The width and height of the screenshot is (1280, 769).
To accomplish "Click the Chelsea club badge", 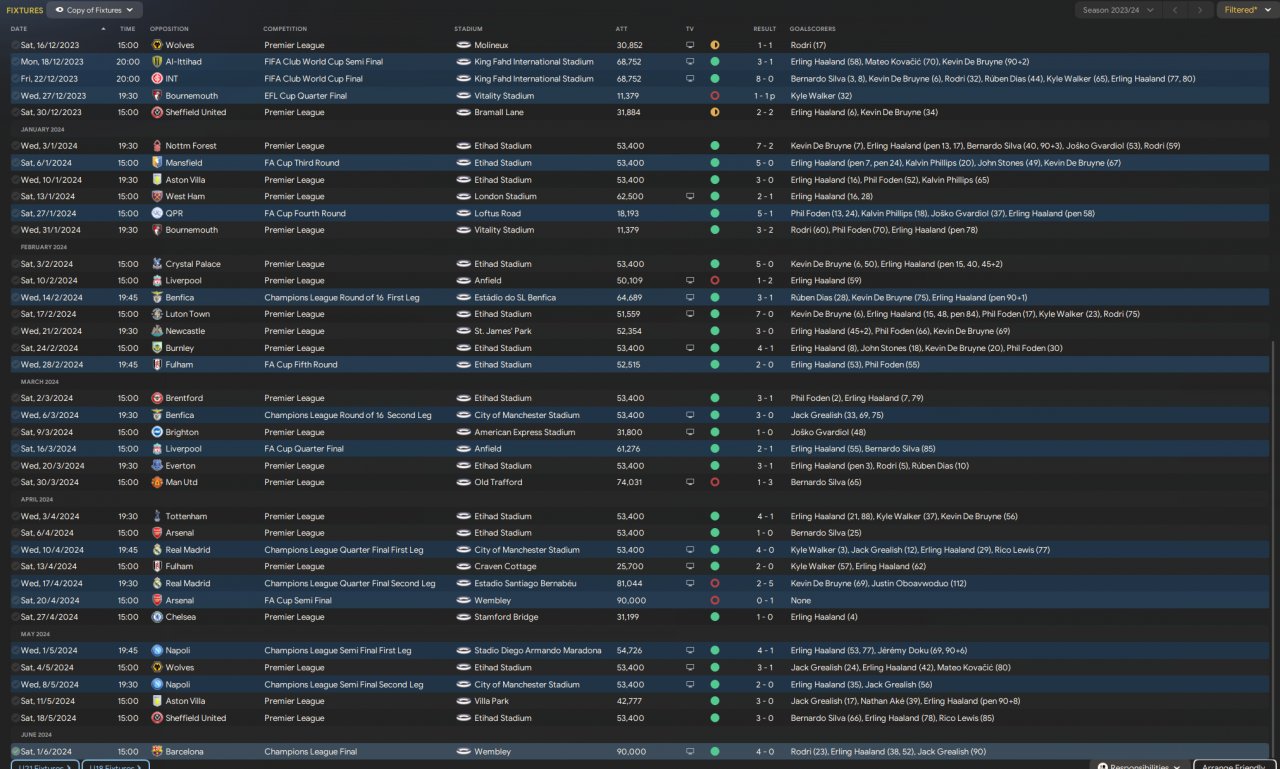I will pyautogui.click(x=157, y=617).
